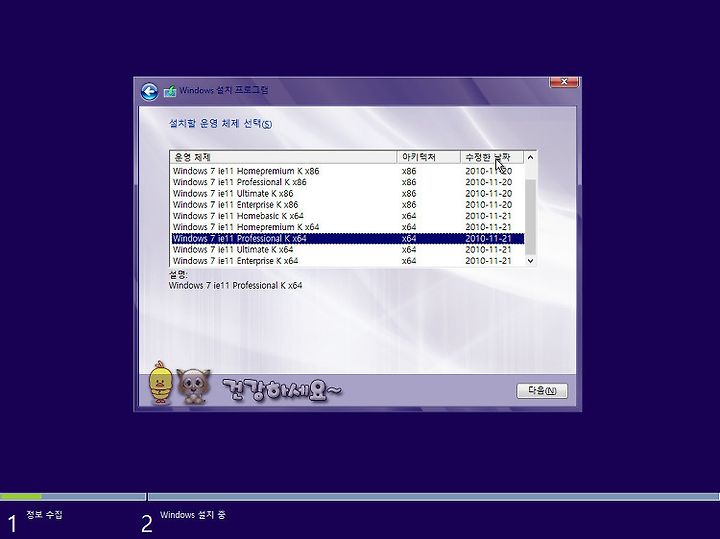Click the 설치할 운영 체제 선택(S) label
The height and width of the screenshot is (539, 720).
tap(220, 124)
